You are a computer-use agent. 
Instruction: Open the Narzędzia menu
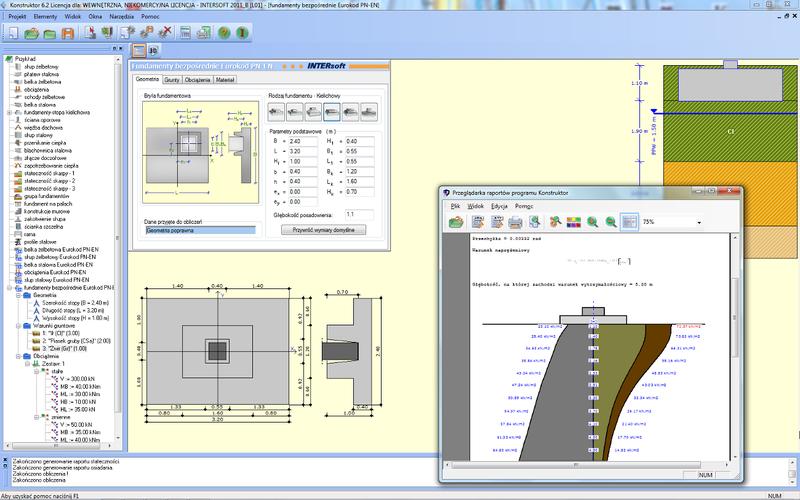(124, 16)
